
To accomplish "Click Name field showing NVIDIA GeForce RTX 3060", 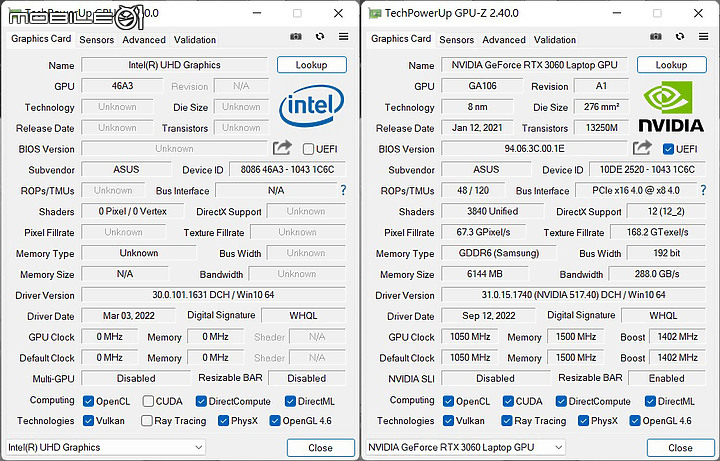I will point(534,65).
